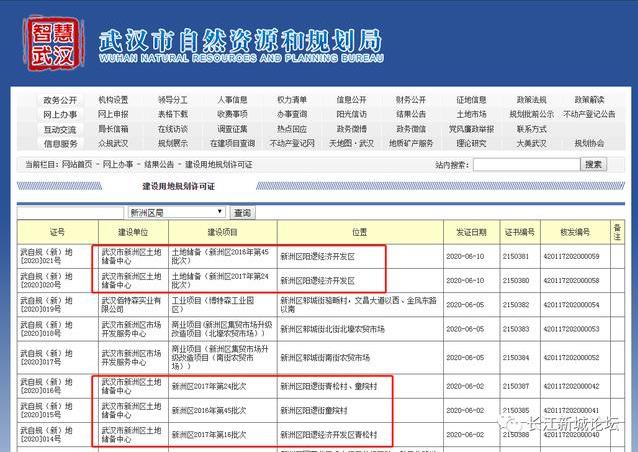Image resolution: width=638 pixels, height=452 pixels.
Task: Click 党风廉政举报 link
Action: 471,129
